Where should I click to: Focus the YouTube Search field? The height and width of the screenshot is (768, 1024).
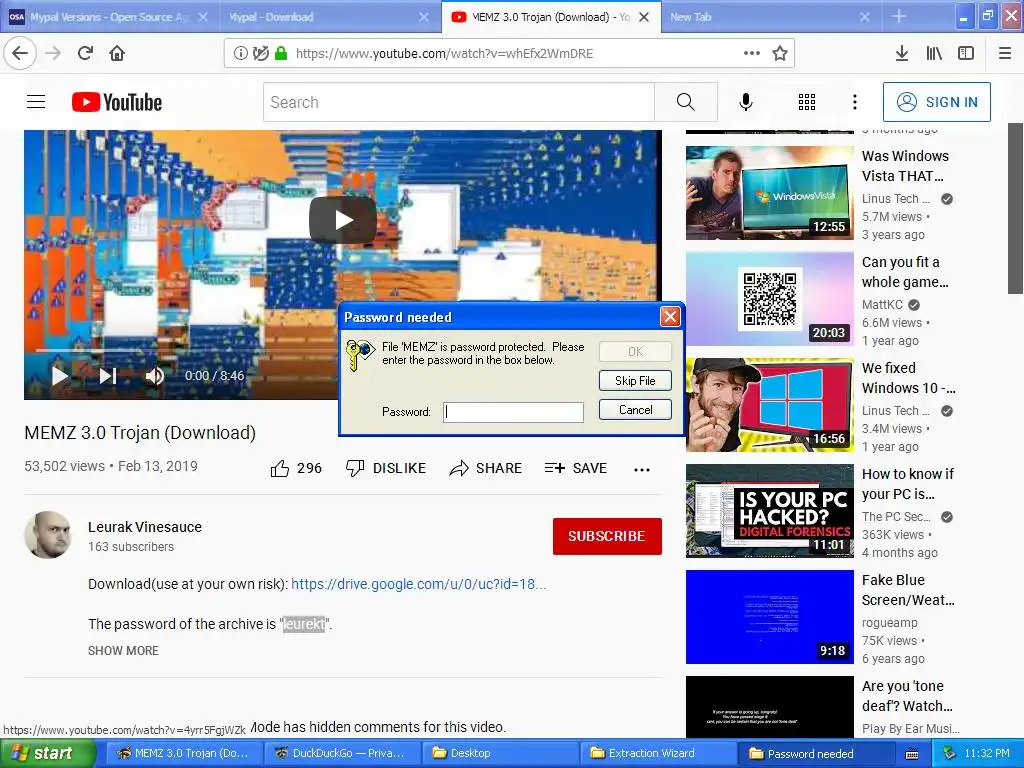click(x=458, y=102)
